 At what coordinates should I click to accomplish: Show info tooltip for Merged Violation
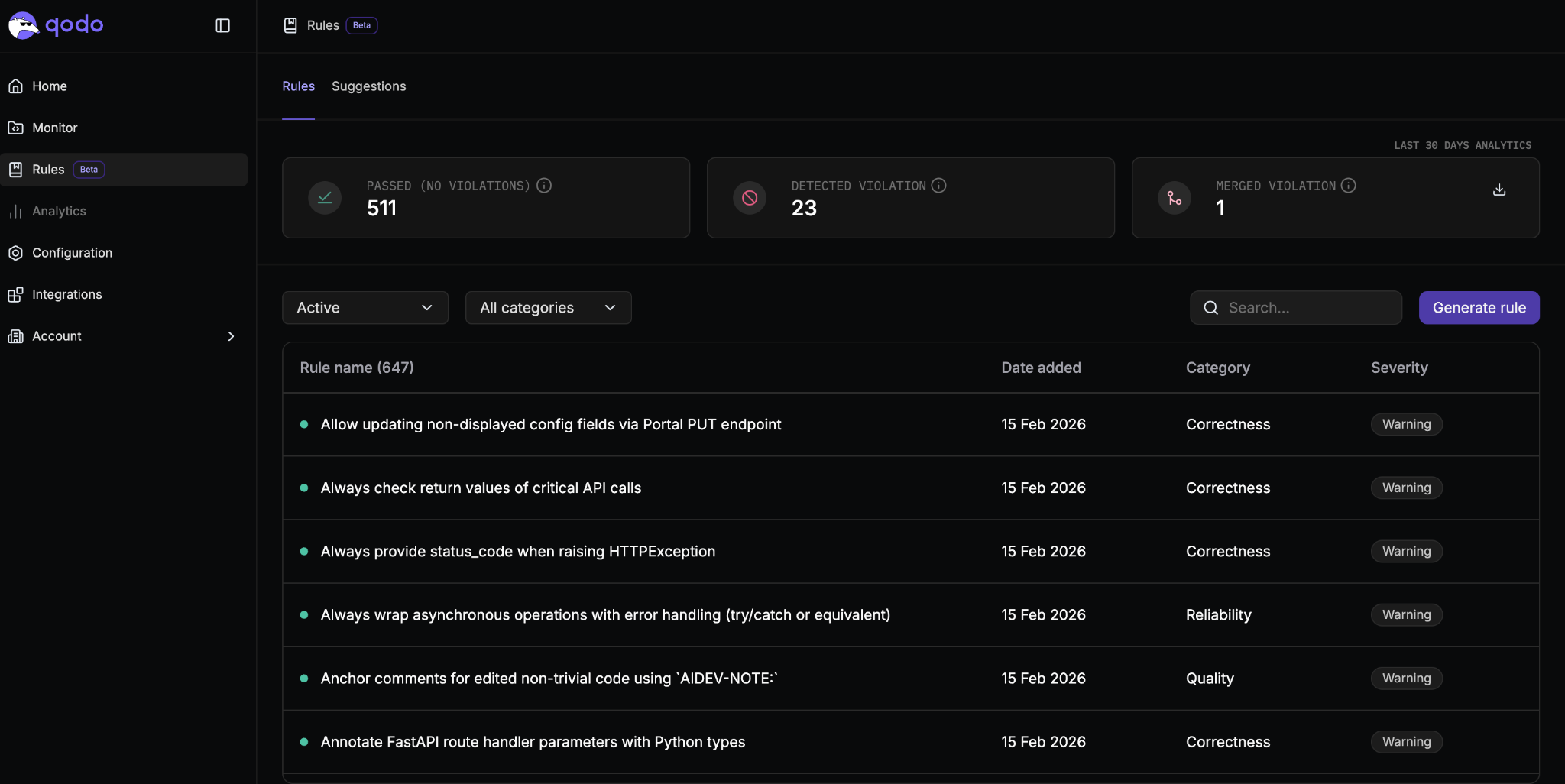pos(1349,186)
